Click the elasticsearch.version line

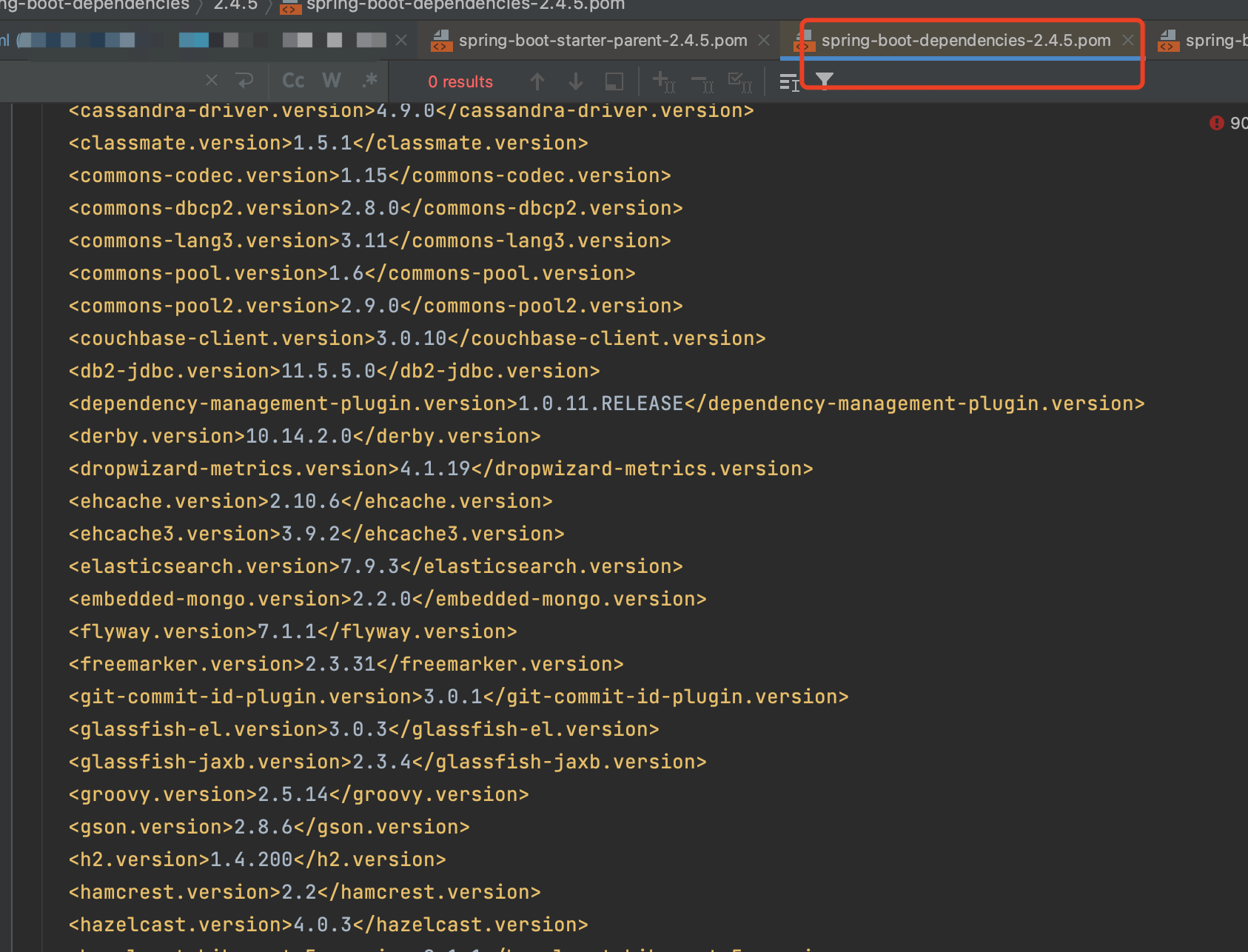(x=376, y=566)
